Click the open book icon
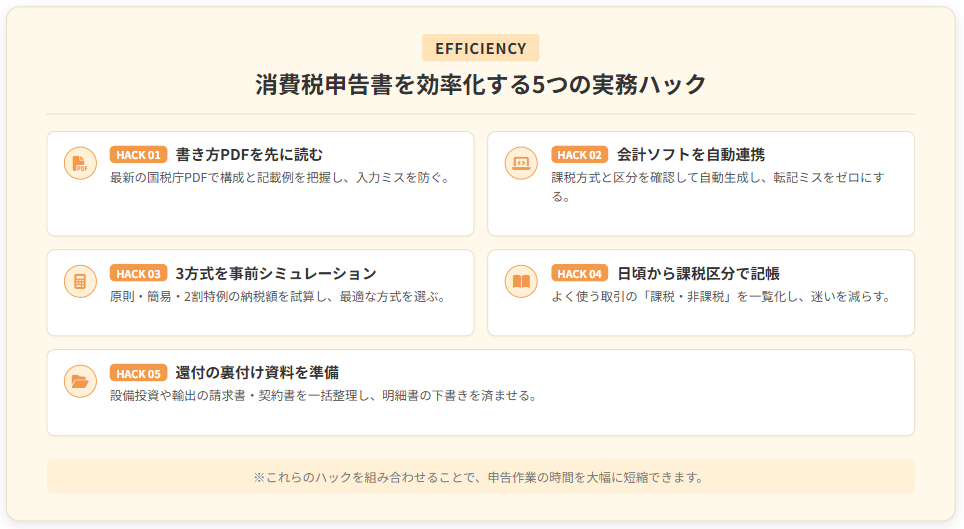The height and width of the screenshot is (529, 964). coord(521,282)
